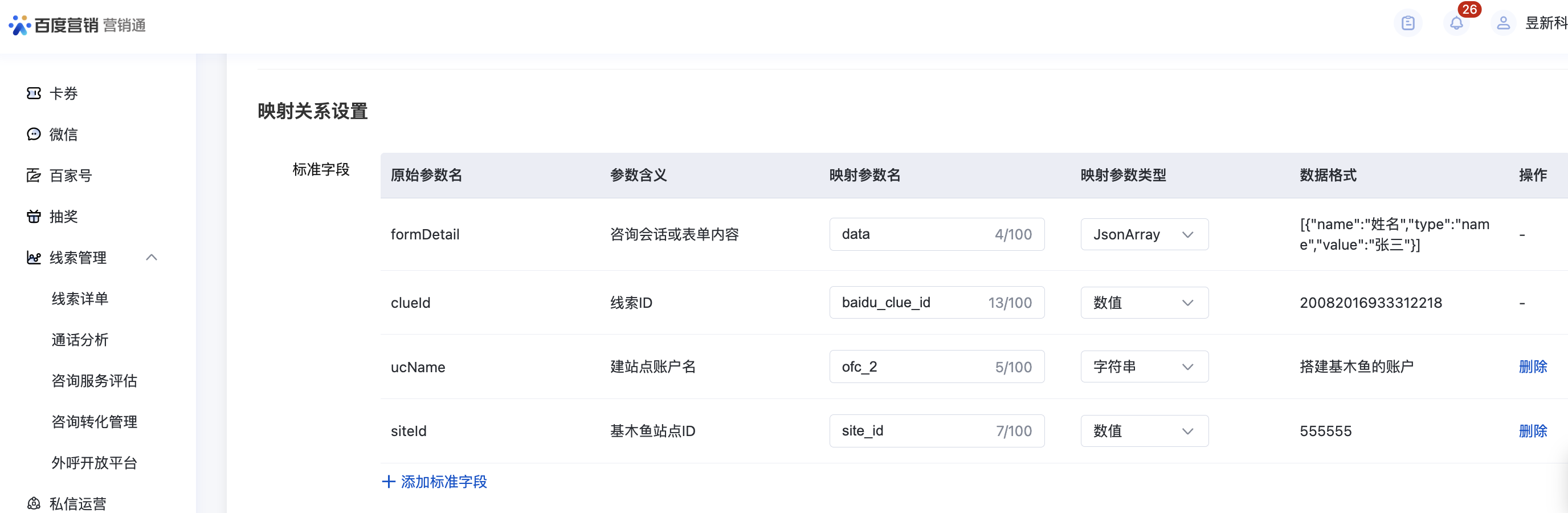Go to 线索详单 submenu item

click(x=80, y=299)
